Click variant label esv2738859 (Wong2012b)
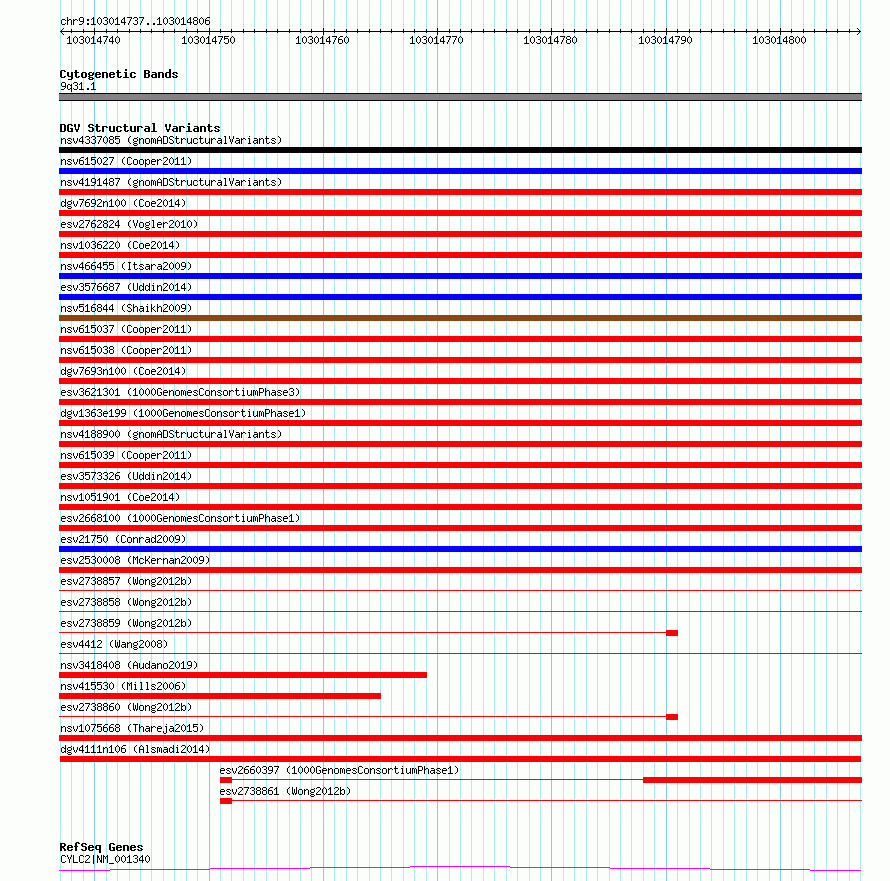 tap(126, 623)
